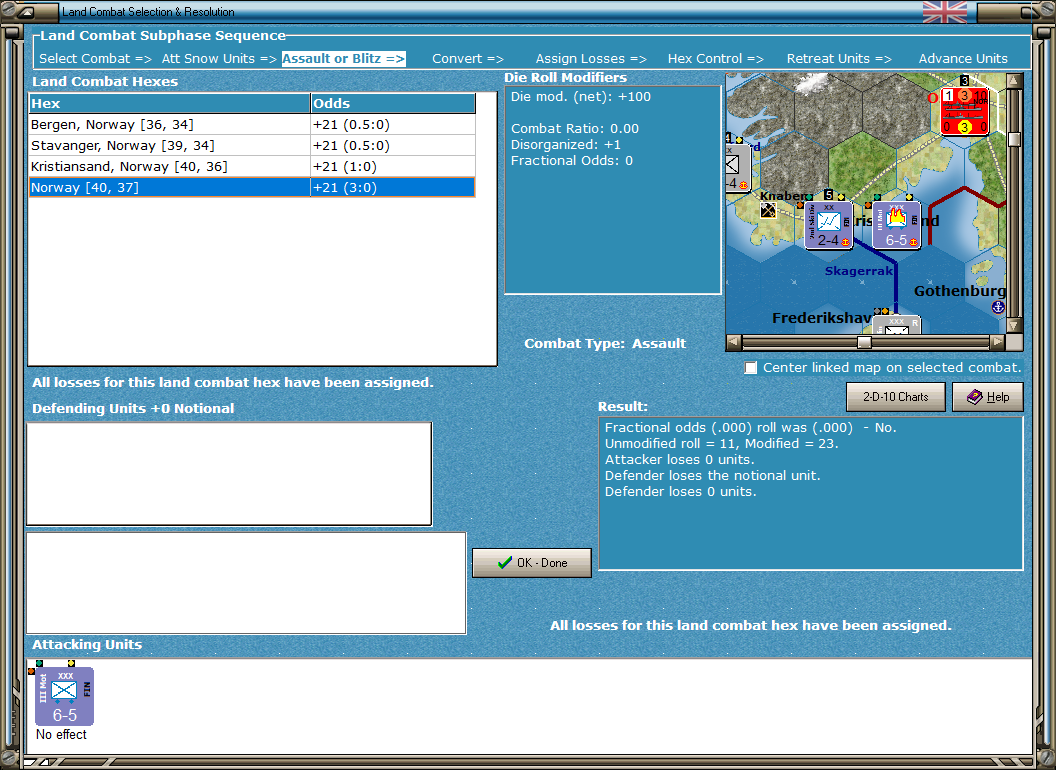
Task: Open the Help button
Action: pyautogui.click(x=988, y=397)
